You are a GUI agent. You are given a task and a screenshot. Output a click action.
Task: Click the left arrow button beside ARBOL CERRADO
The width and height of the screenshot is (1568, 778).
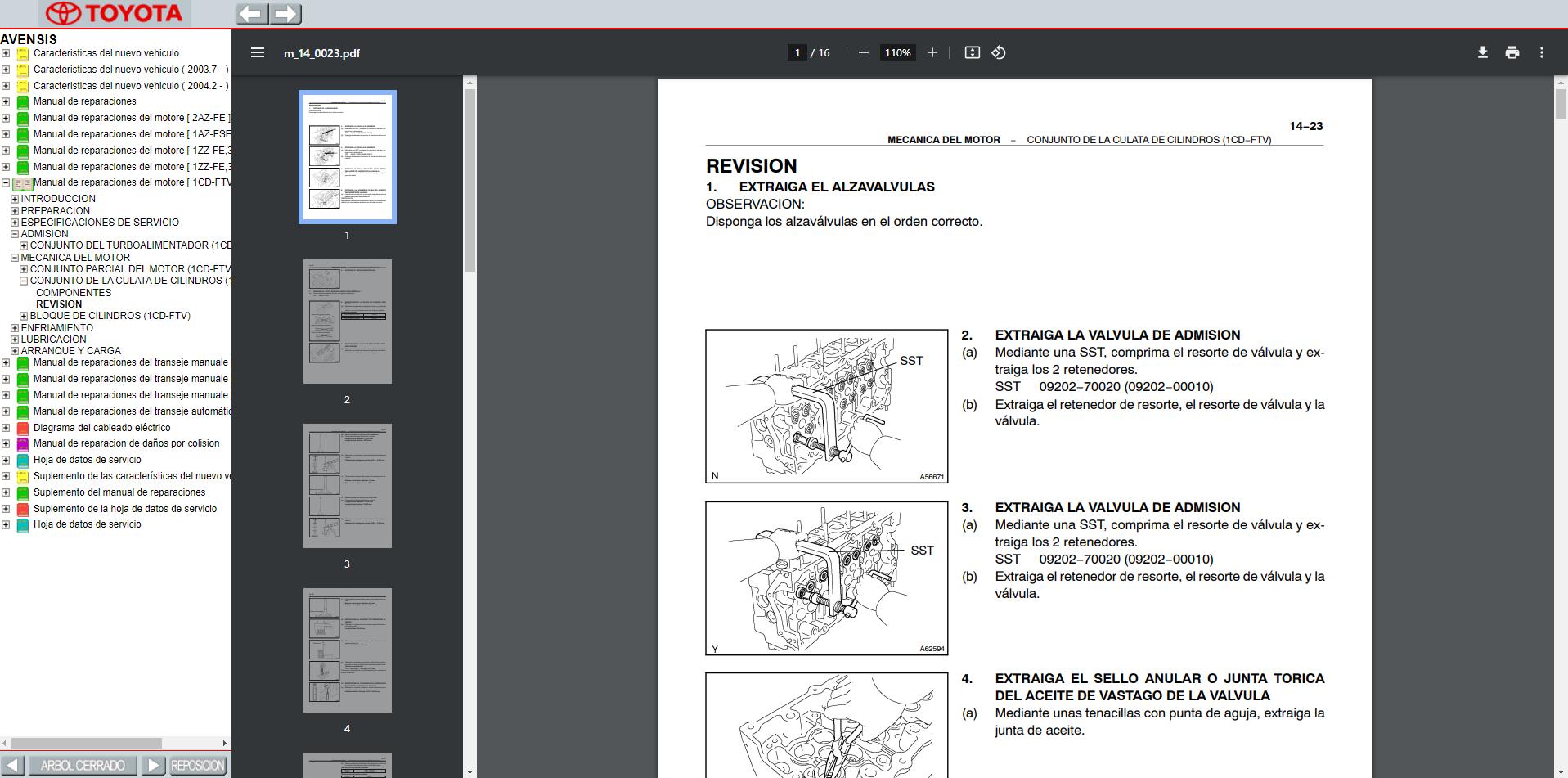tap(13, 765)
